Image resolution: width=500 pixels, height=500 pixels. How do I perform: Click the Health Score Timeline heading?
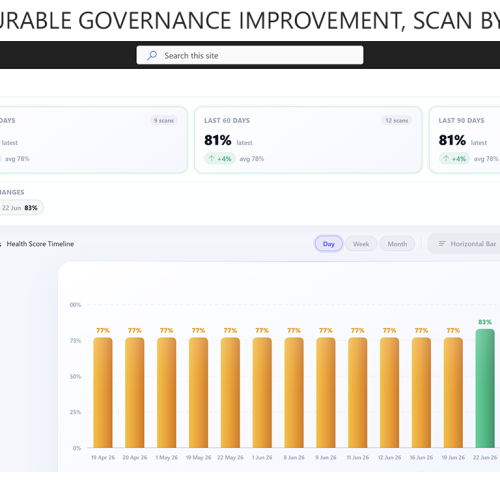40,244
